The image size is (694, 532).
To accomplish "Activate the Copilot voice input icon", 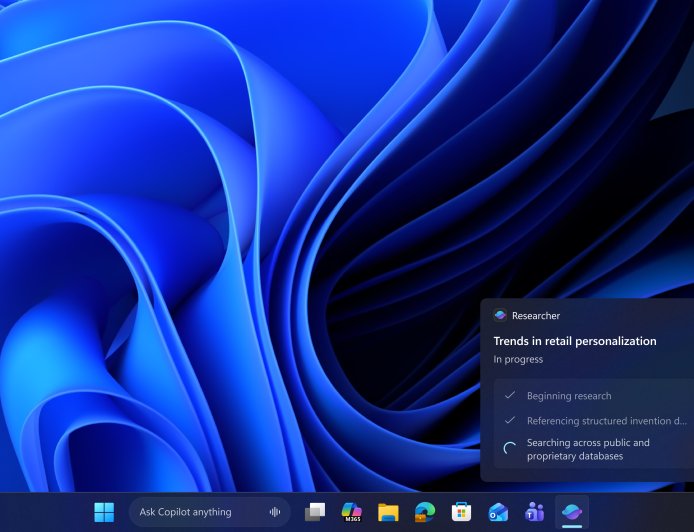I will click(274, 512).
